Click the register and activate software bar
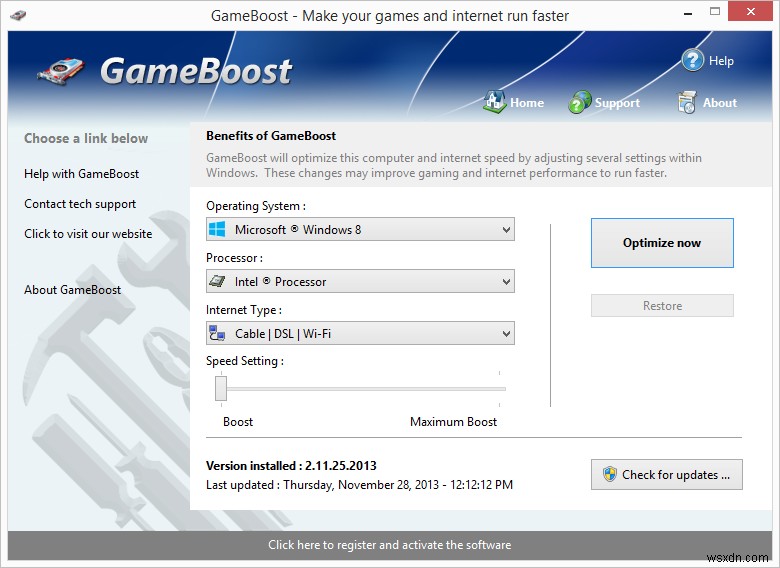The width and height of the screenshot is (780, 568). [390, 545]
